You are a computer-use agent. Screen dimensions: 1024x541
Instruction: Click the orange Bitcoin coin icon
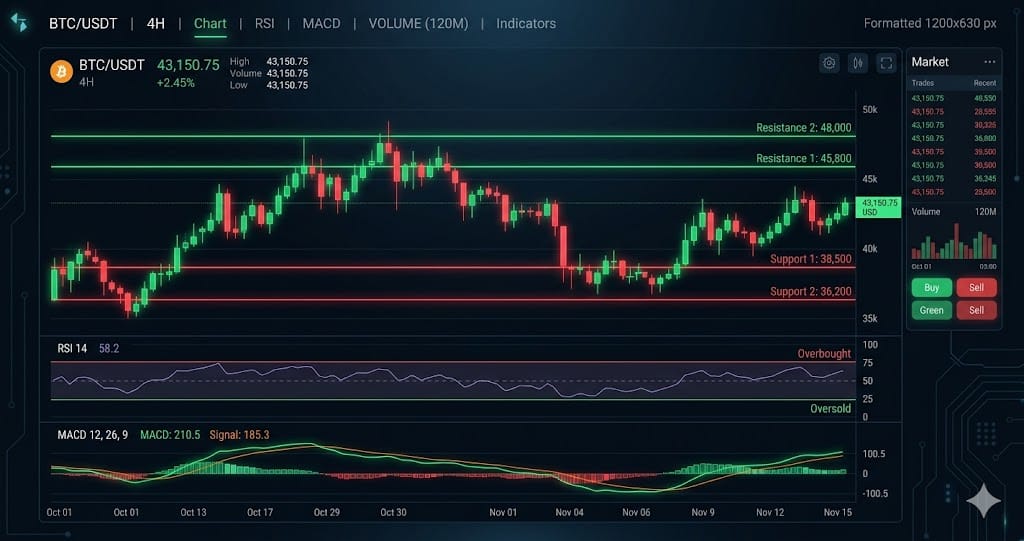pos(61,72)
